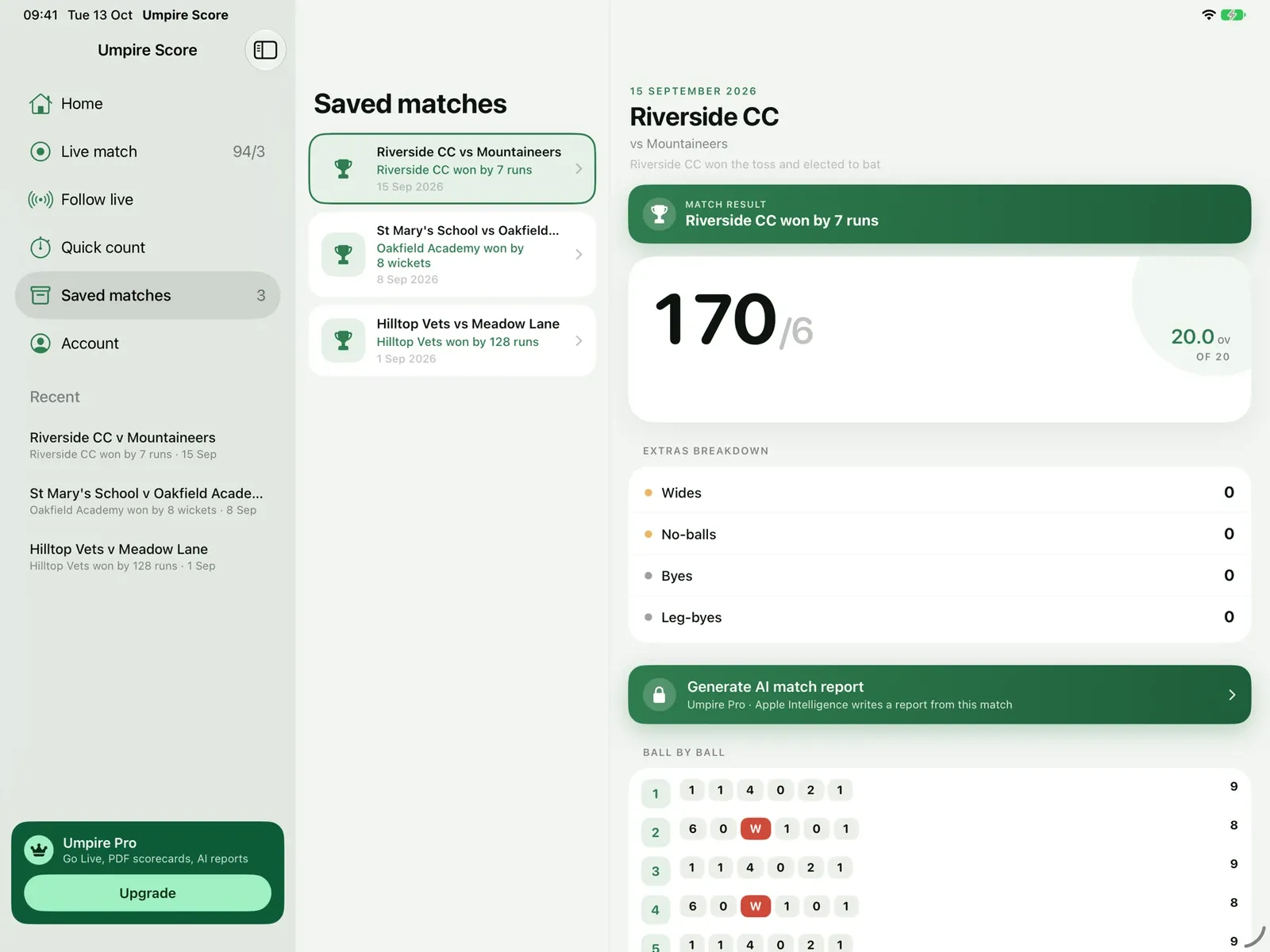Click the 170/6 total score
The height and width of the screenshot is (952, 1270).
pyautogui.click(x=733, y=321)
